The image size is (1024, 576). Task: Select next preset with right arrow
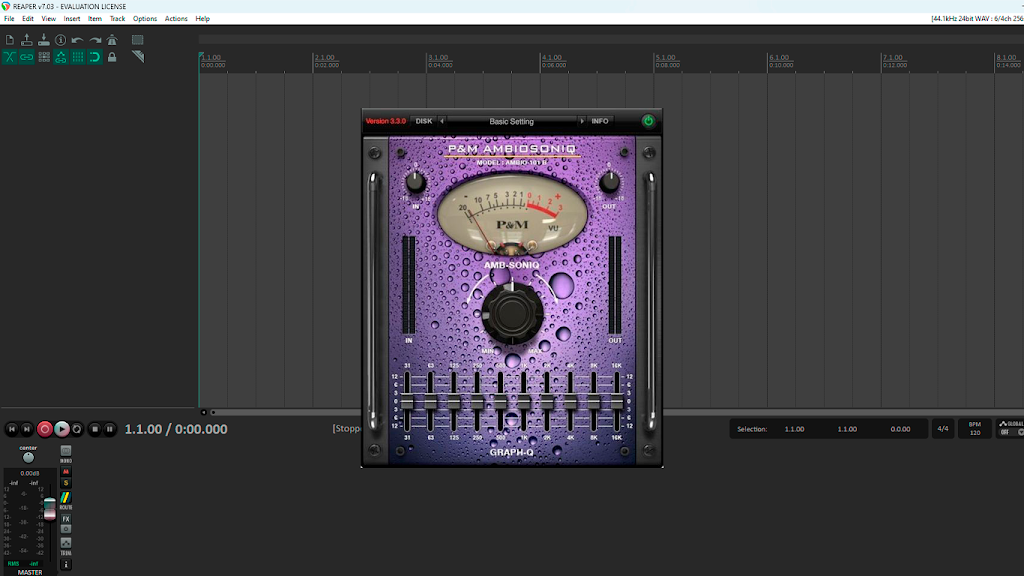(x=582, y=121)
